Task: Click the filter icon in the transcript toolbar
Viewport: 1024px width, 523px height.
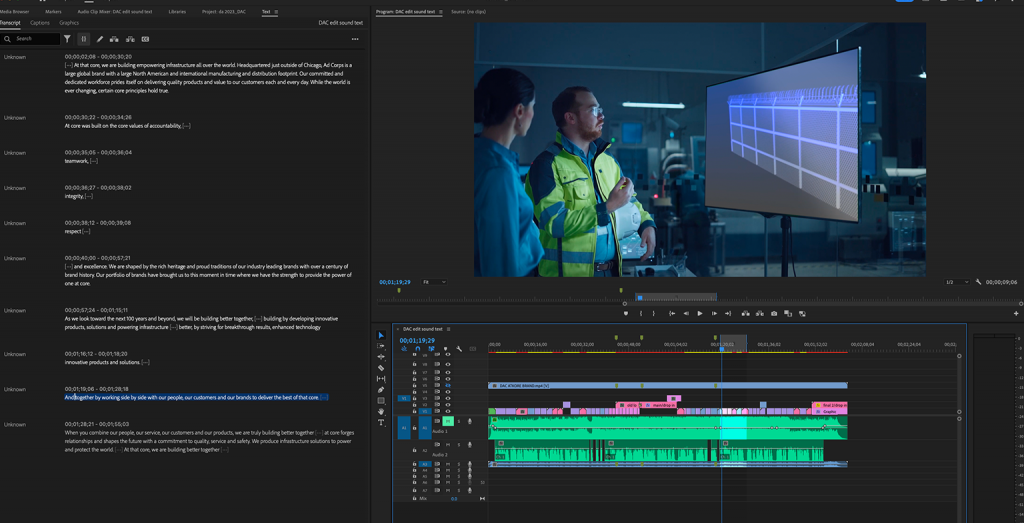Action: [67, 39]
